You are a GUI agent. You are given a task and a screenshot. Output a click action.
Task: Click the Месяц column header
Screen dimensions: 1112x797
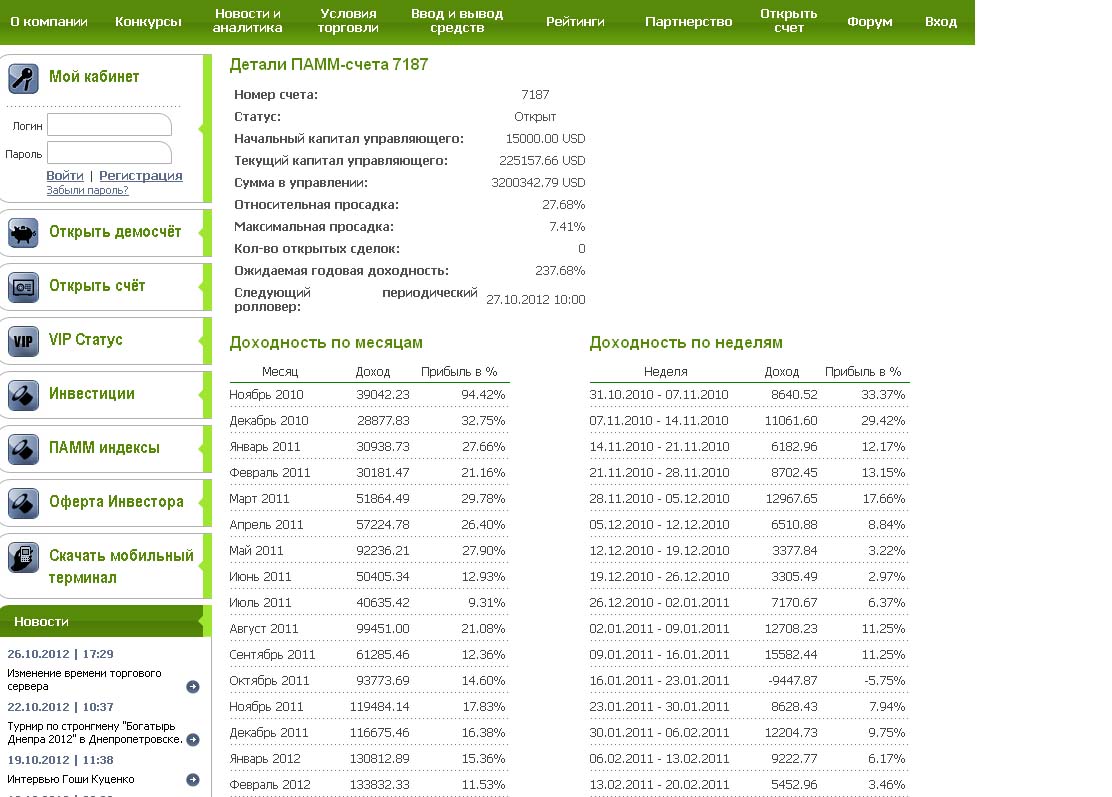click(x=280, y=372)
